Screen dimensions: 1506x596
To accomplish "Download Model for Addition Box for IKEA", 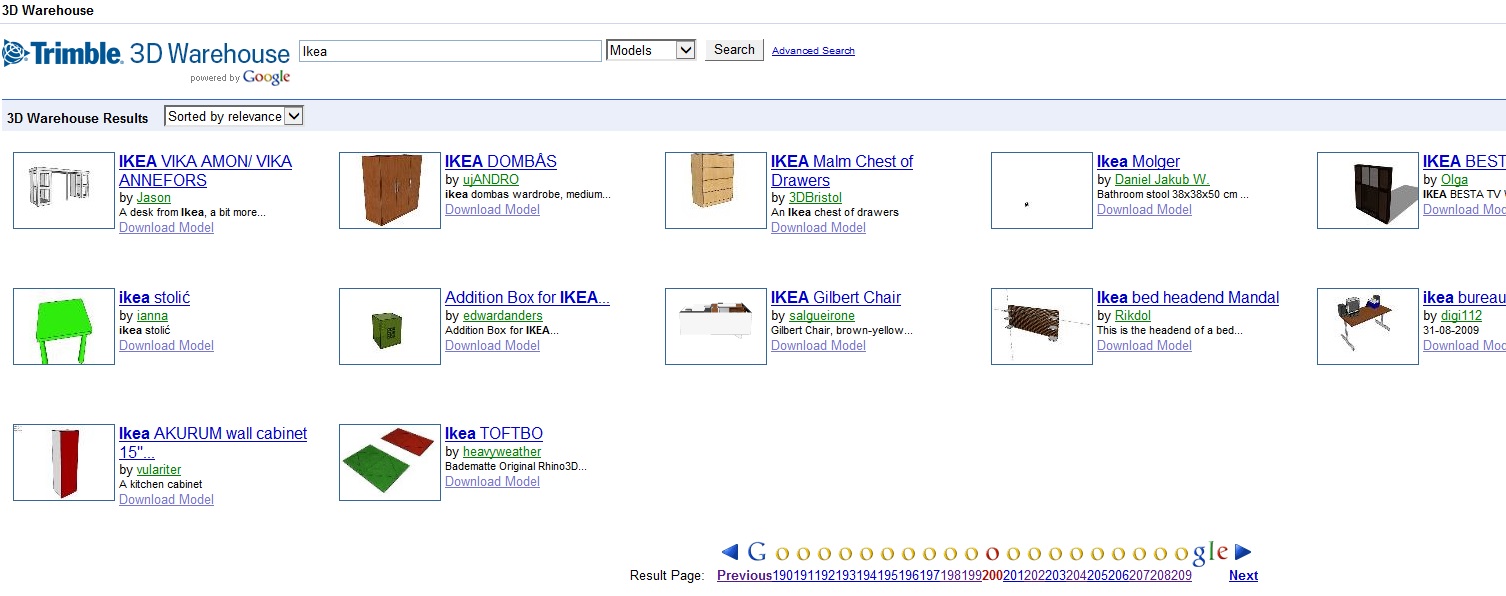I will click(492, 345).
